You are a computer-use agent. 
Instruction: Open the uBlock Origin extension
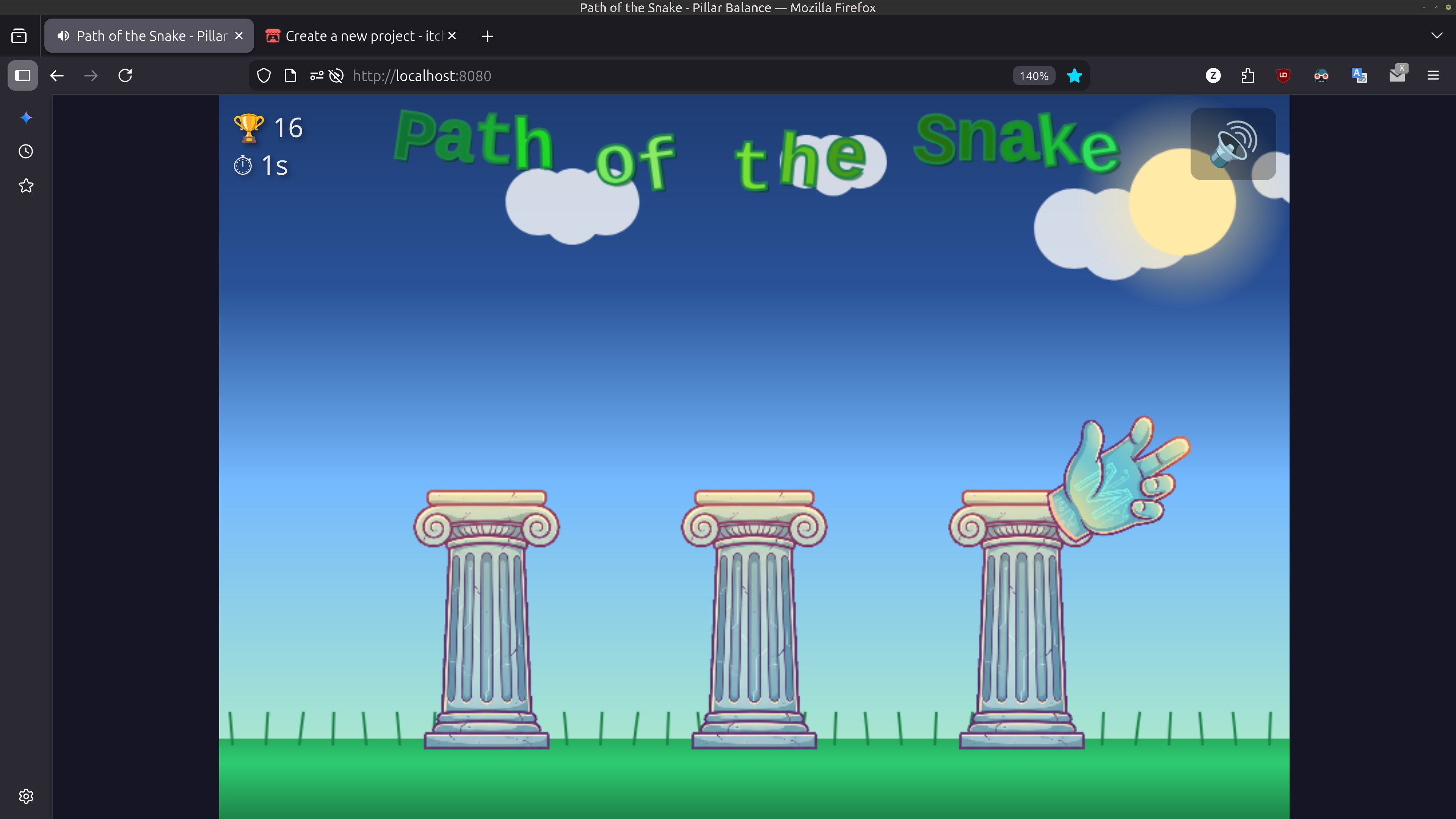click(1283, 76)
